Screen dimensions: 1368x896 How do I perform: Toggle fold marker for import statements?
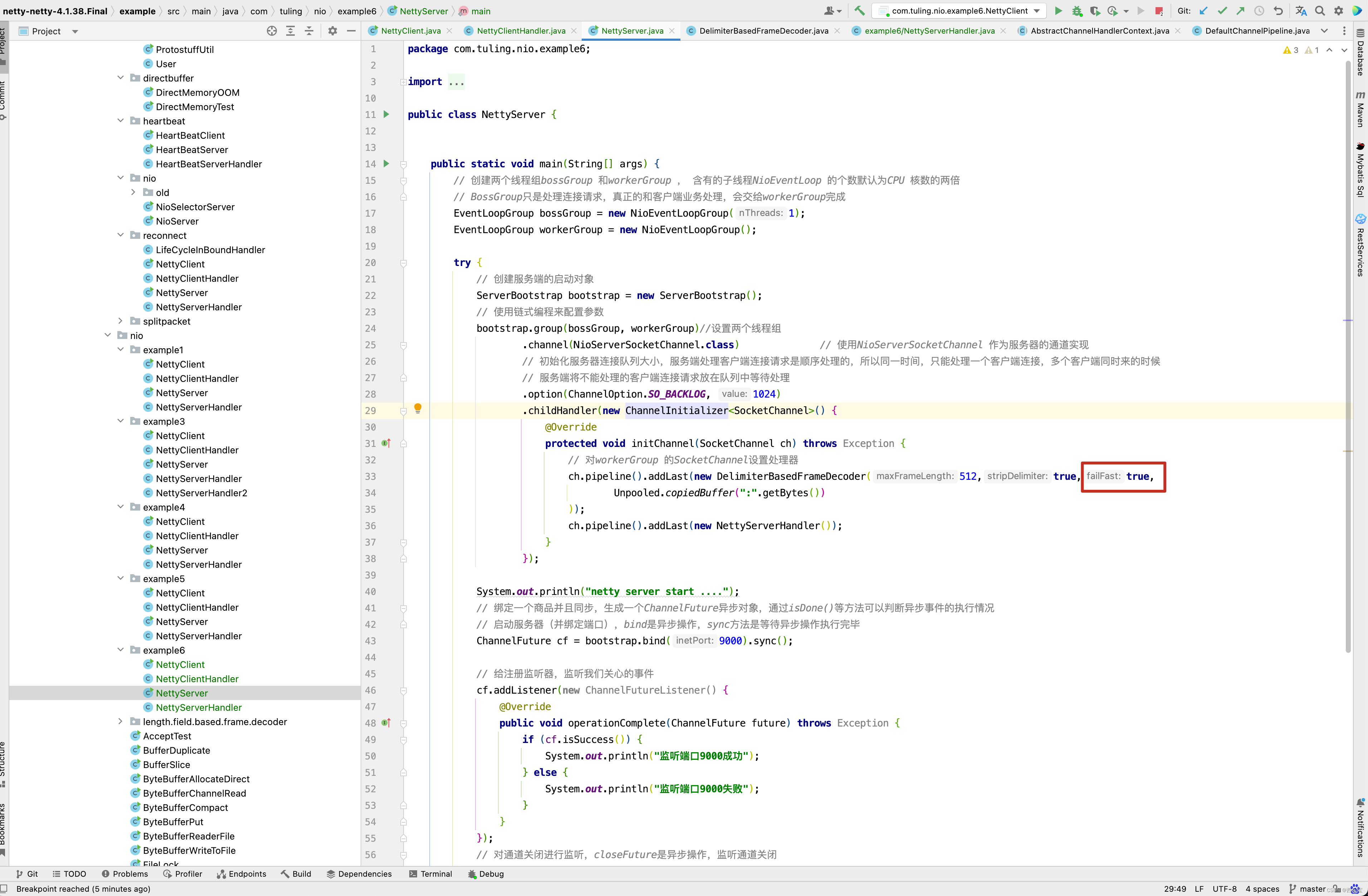pyautogui.click(x=404, y=82)
